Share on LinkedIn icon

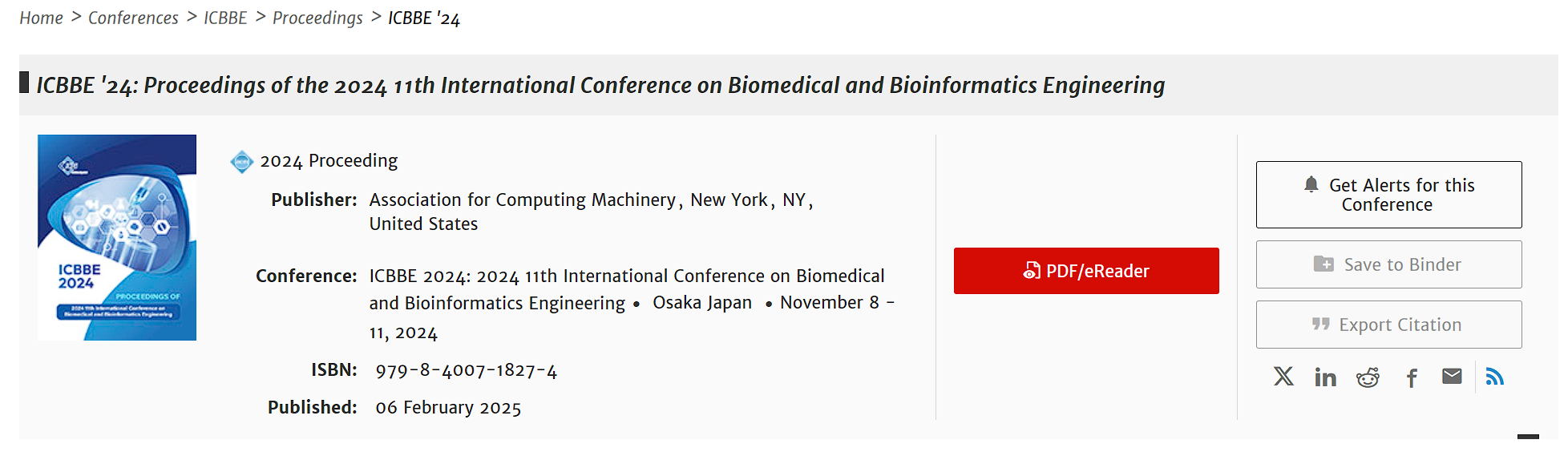[1325, 377]
